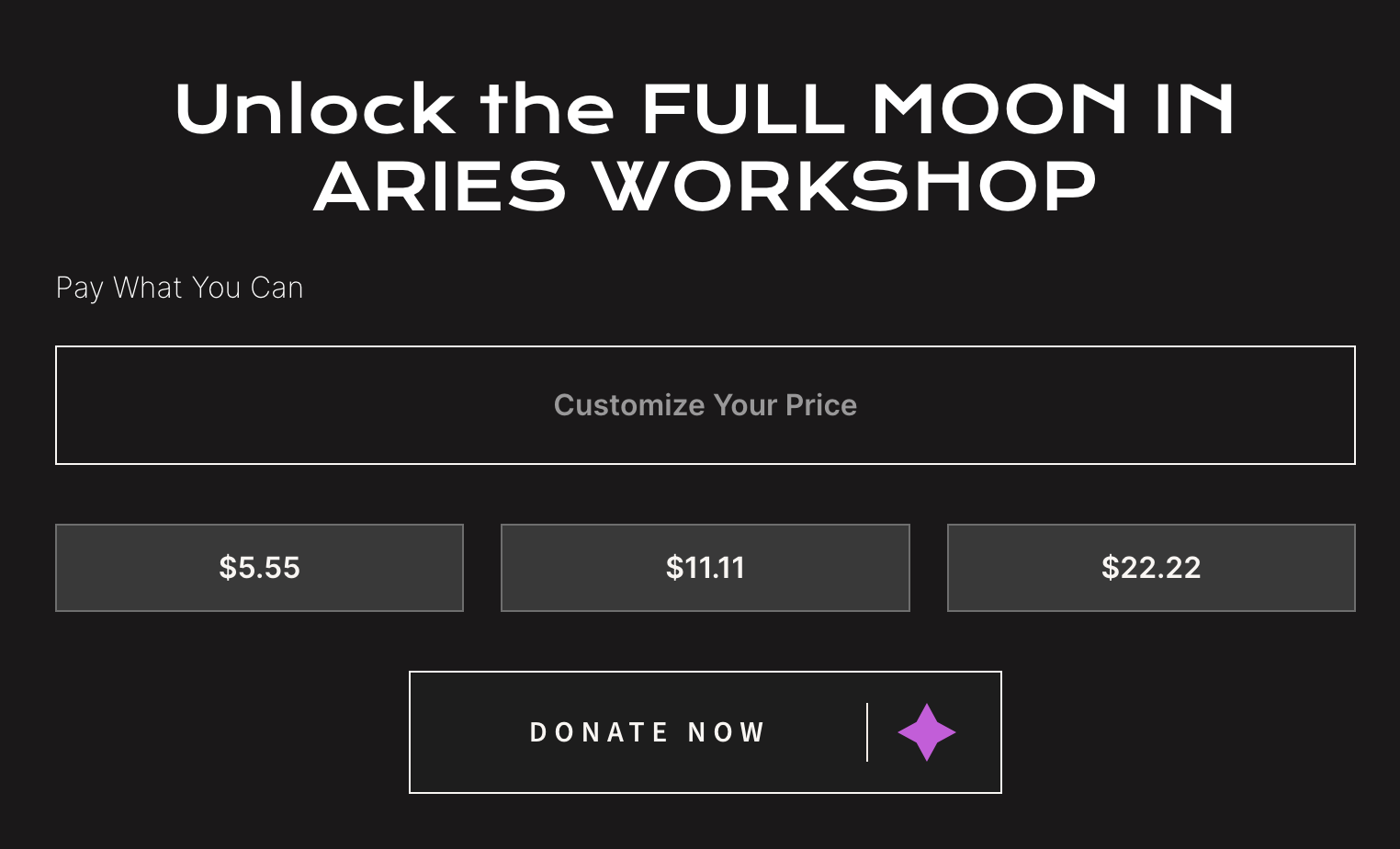Image resolution: width=1400 pixels, height=849 pixels.
Task: Pick the $22.22 donation tier
Action: pos(1151,568)
